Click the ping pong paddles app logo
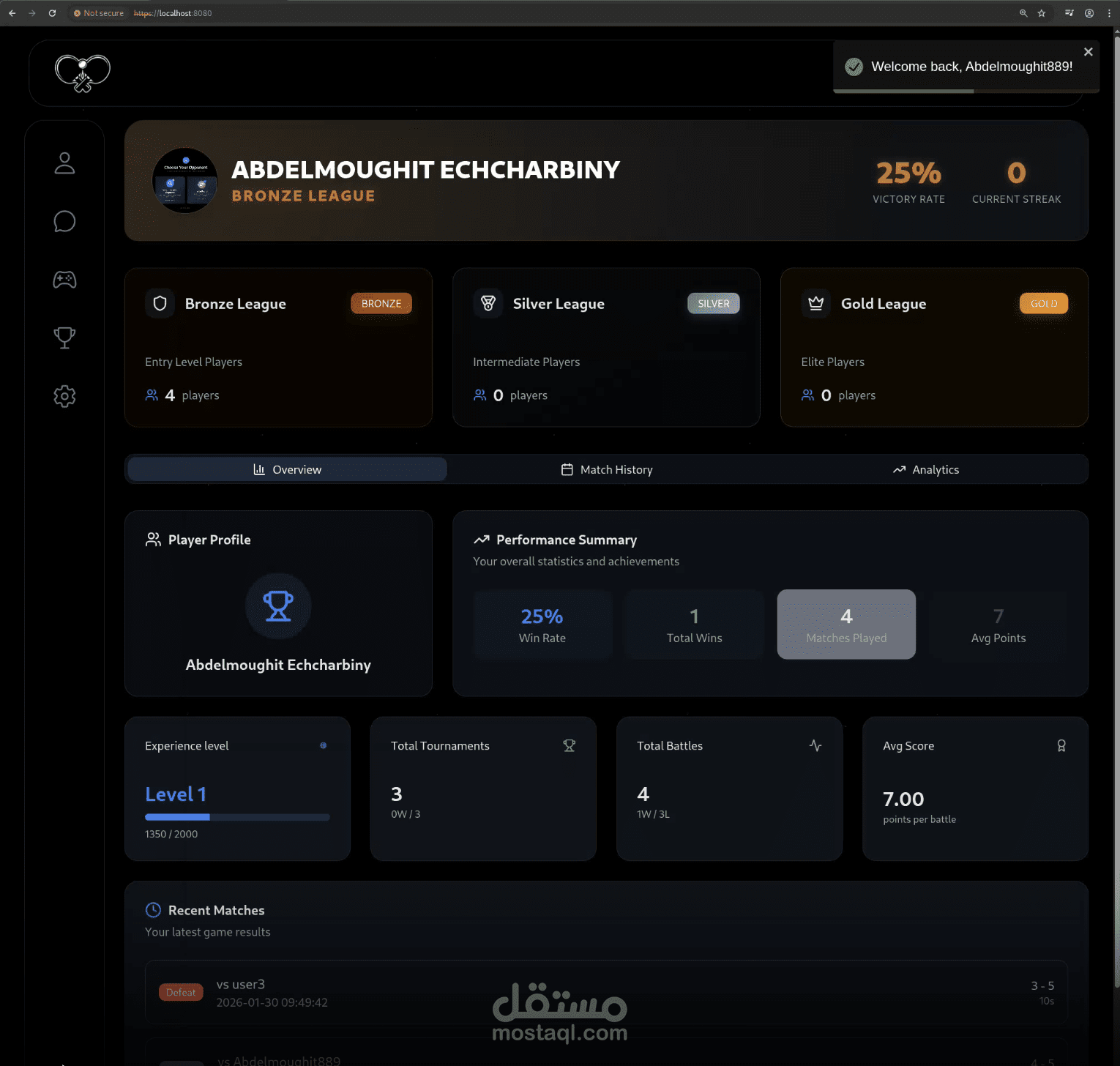 (x=82, y=72)
